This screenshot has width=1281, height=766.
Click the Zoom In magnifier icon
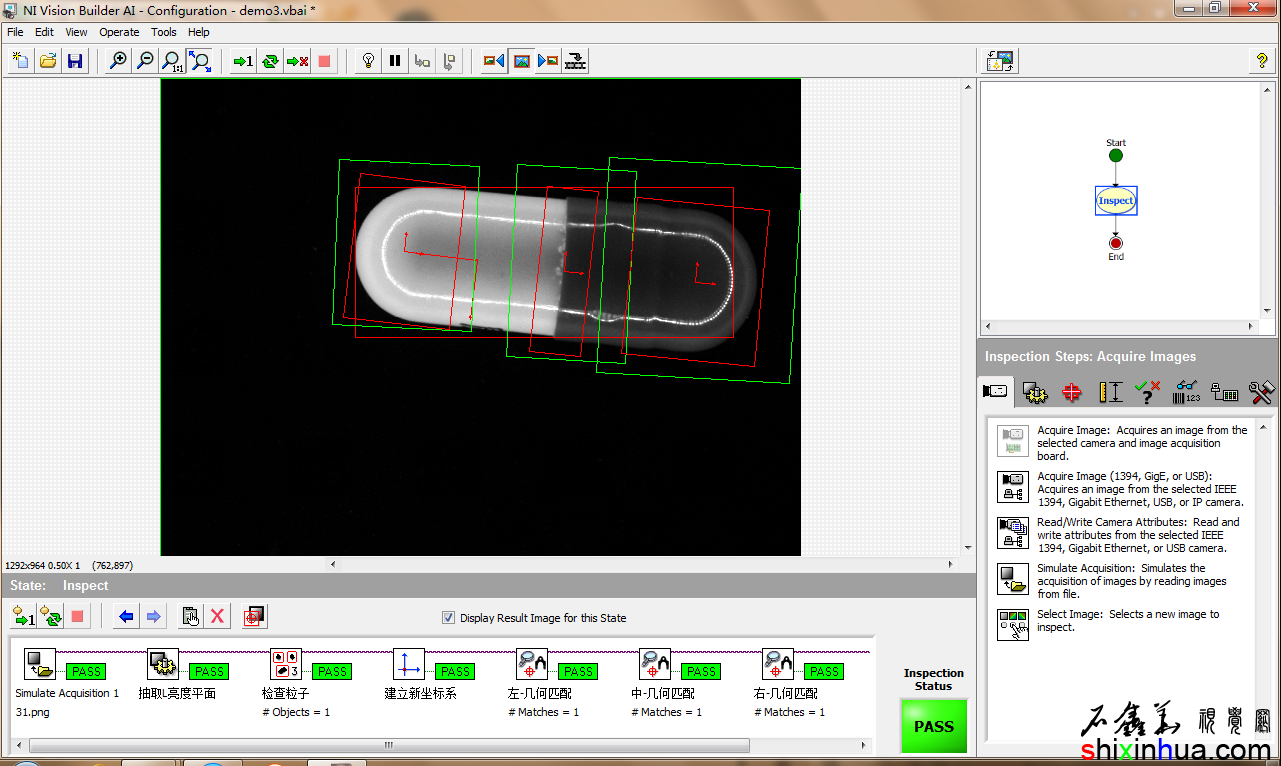118,61
